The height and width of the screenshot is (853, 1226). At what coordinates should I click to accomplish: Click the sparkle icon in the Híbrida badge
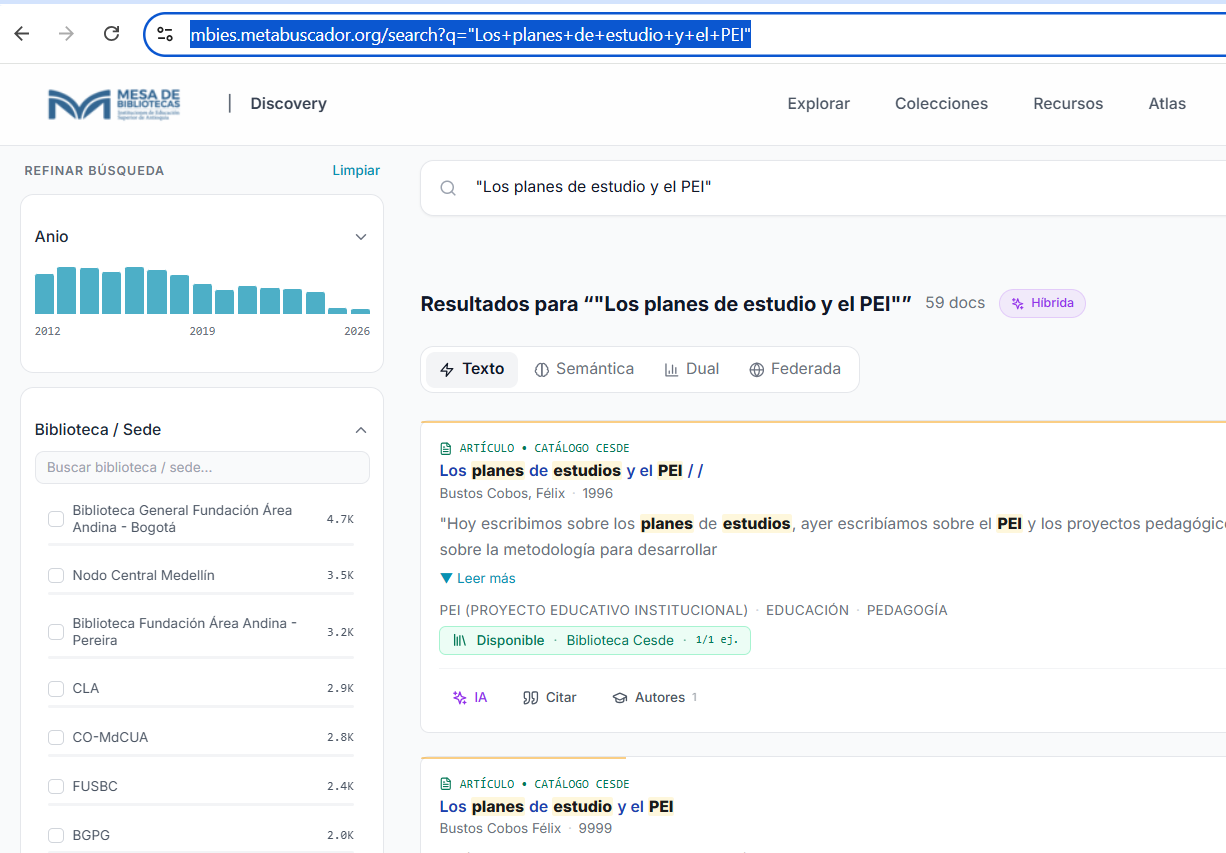pos(1018,304)
